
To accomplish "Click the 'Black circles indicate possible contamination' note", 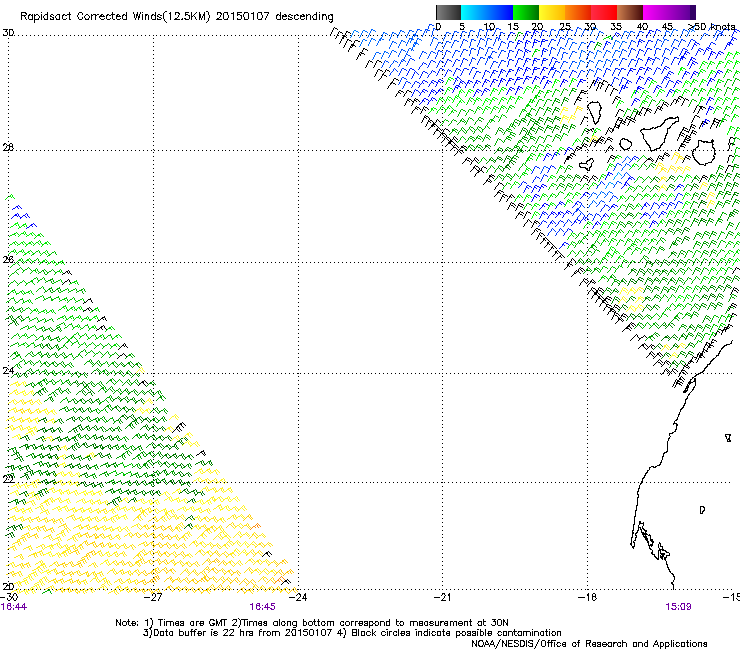I will pyautogui.click(x=456, y=633).
